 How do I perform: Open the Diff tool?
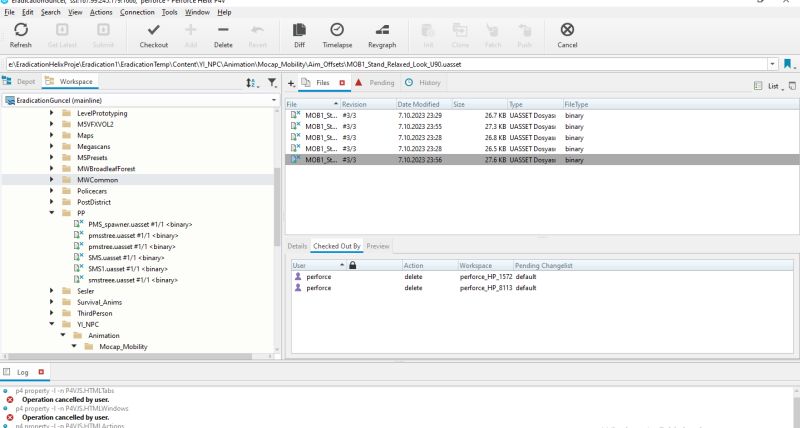coord(299,36)
